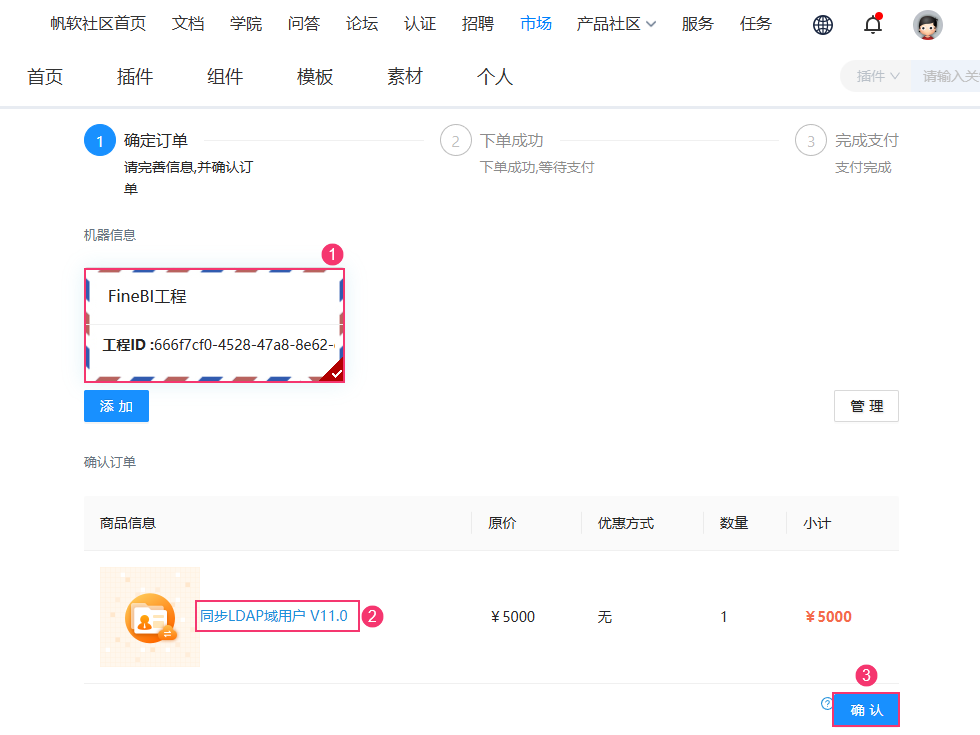Open the 论坛 top menu
Screen dimensions: 980x735
point(362,24)
